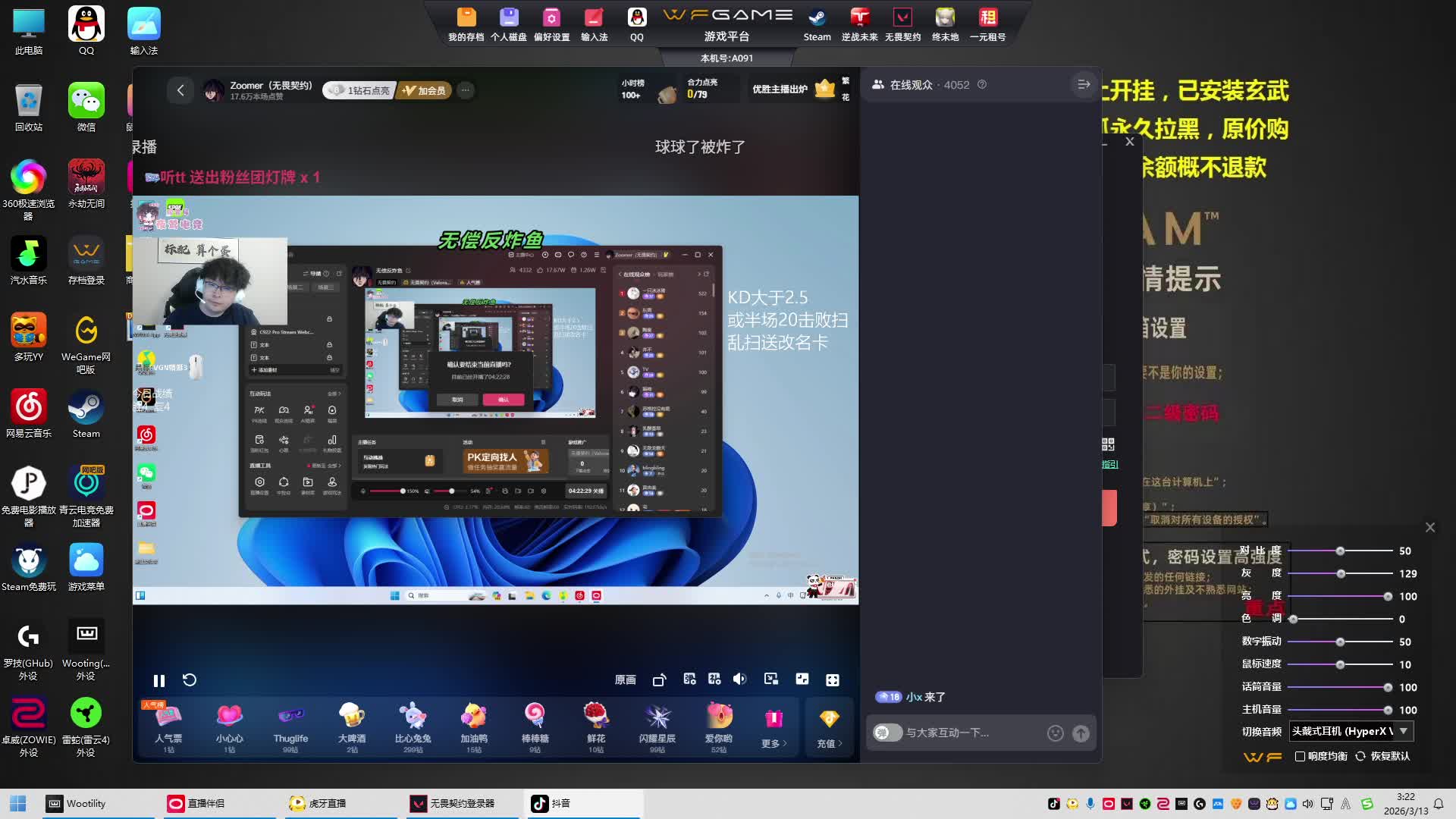Screen dimensions: 1456x819
Task: Send the 小心心 heart gift
Action: pos(229,726)
